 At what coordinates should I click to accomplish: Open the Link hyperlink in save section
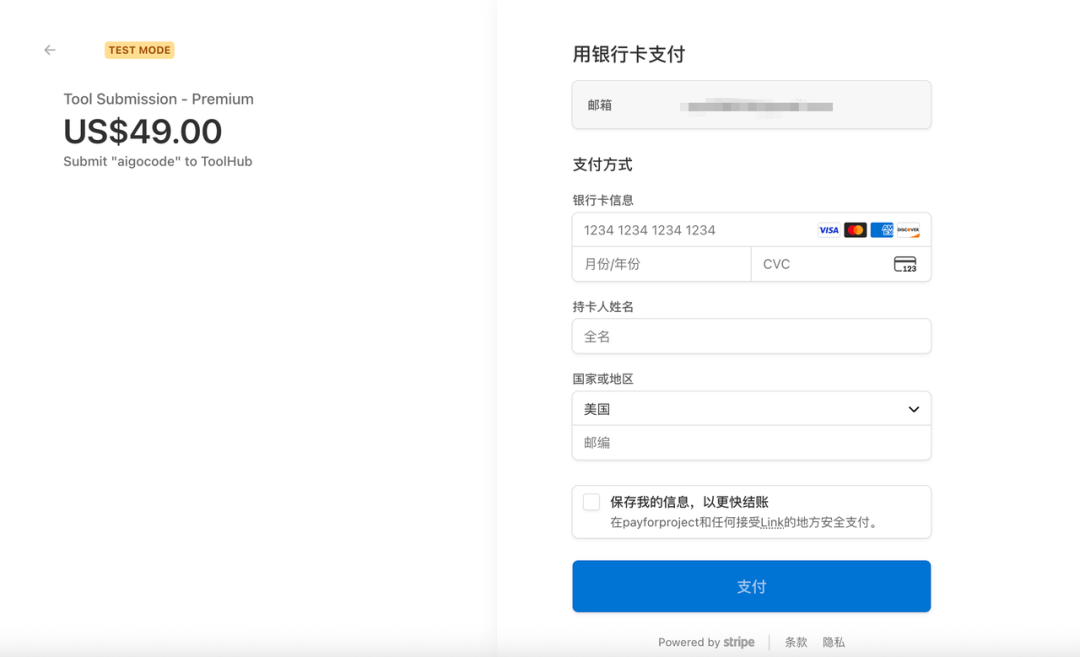(770, 521)
